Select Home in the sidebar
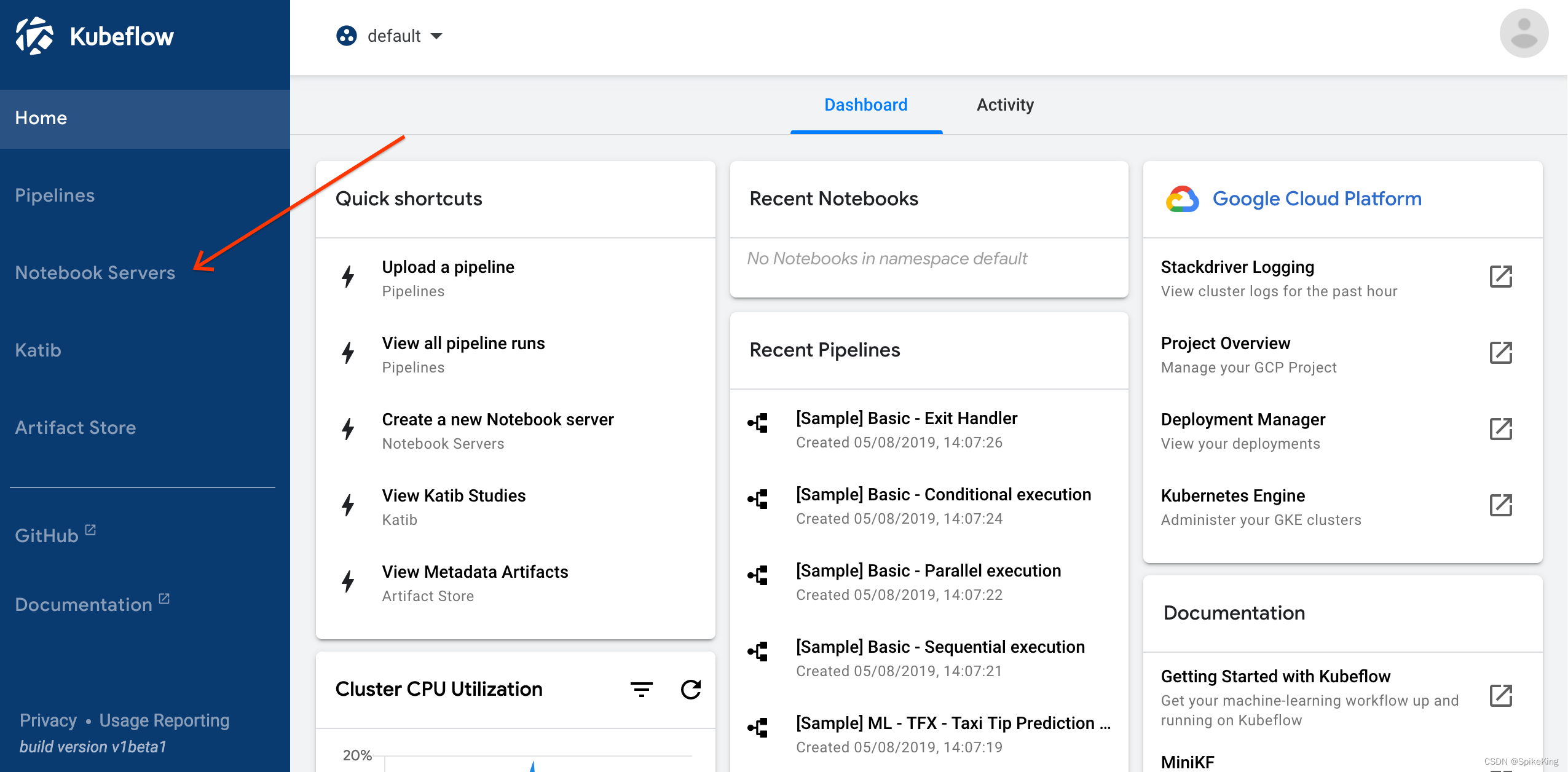The width and height of the screenshot is (1568, 772). coord(145,118)
